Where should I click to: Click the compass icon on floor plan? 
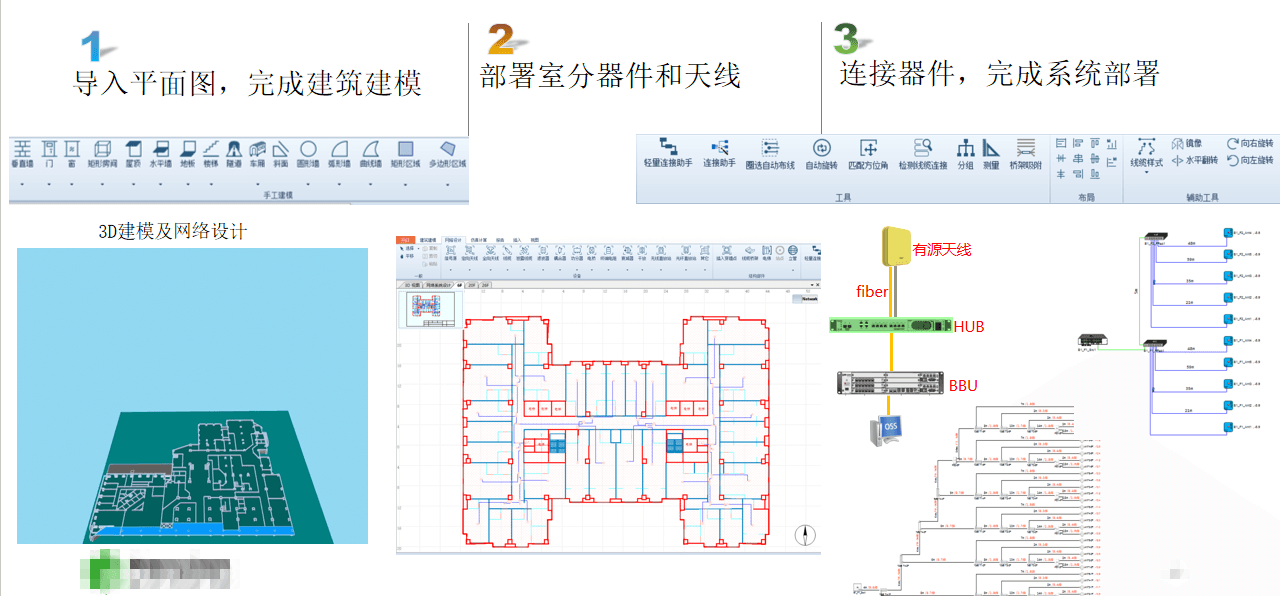click(x=805, y=535)
